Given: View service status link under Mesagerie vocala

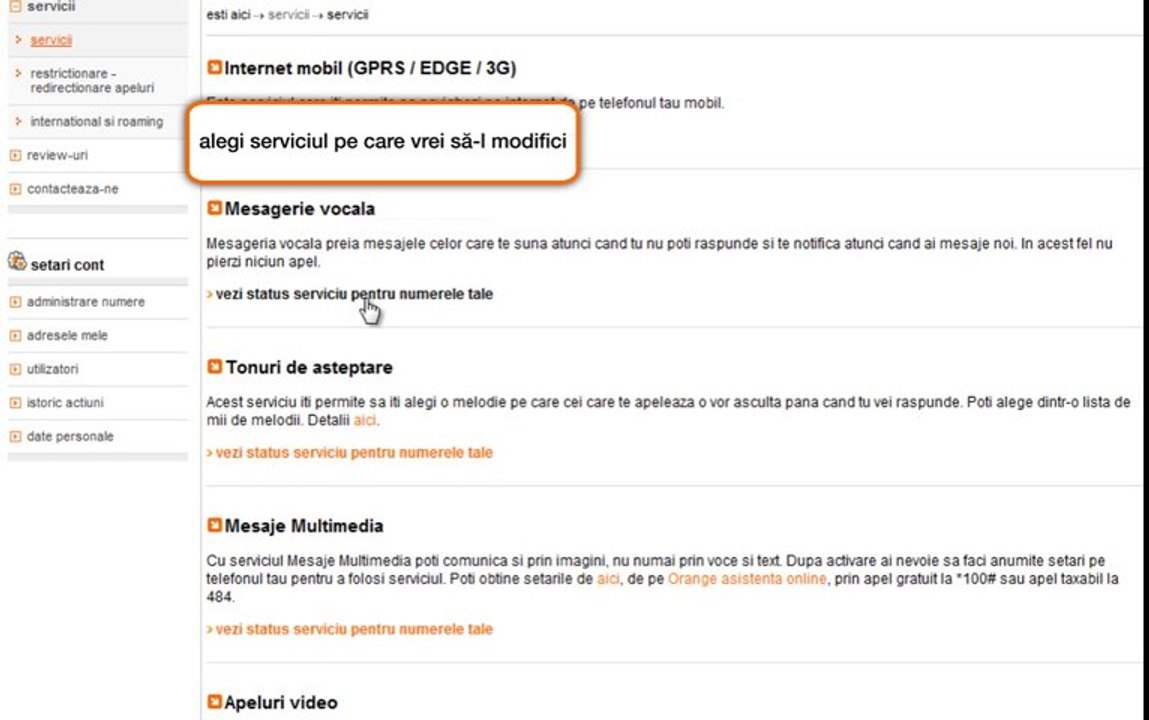Looking at the screenshot, I should [x=353, y=294].
